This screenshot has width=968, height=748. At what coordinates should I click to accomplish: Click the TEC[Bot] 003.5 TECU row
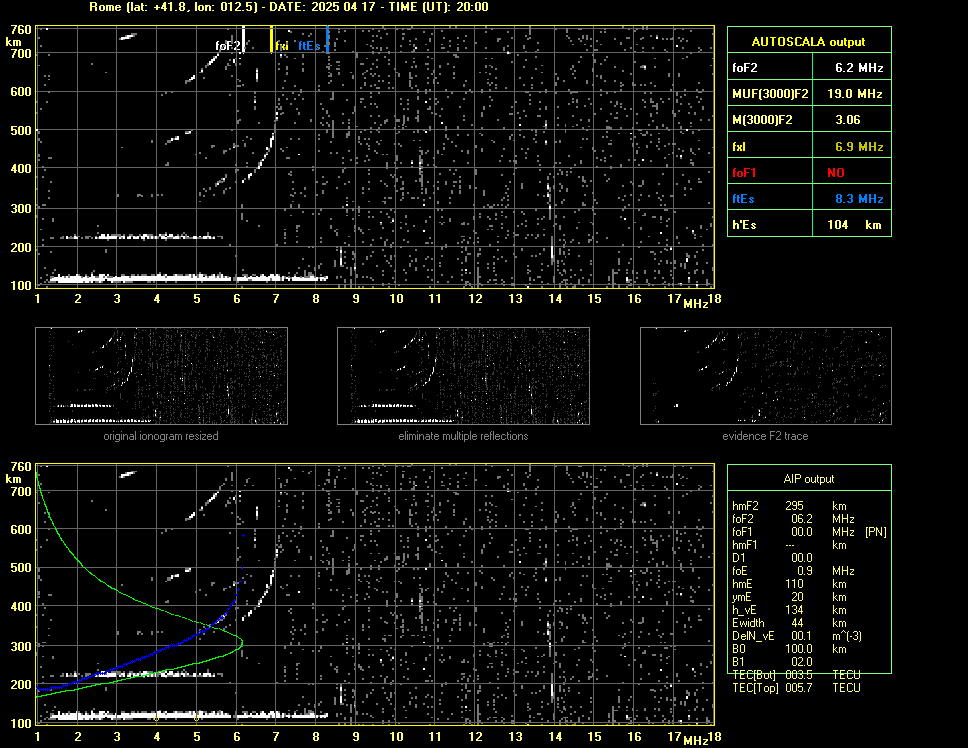point(796,675)
